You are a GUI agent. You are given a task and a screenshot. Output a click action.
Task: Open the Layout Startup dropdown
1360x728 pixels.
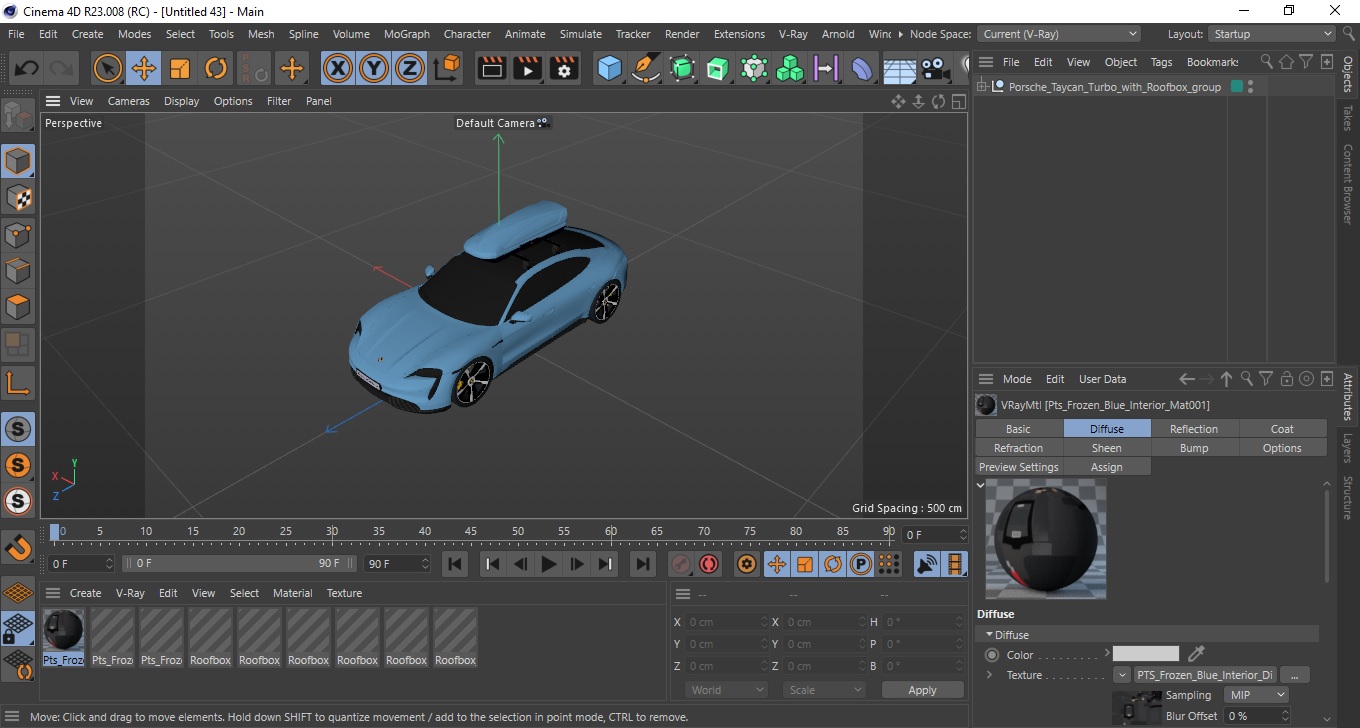pos(1272,34)
